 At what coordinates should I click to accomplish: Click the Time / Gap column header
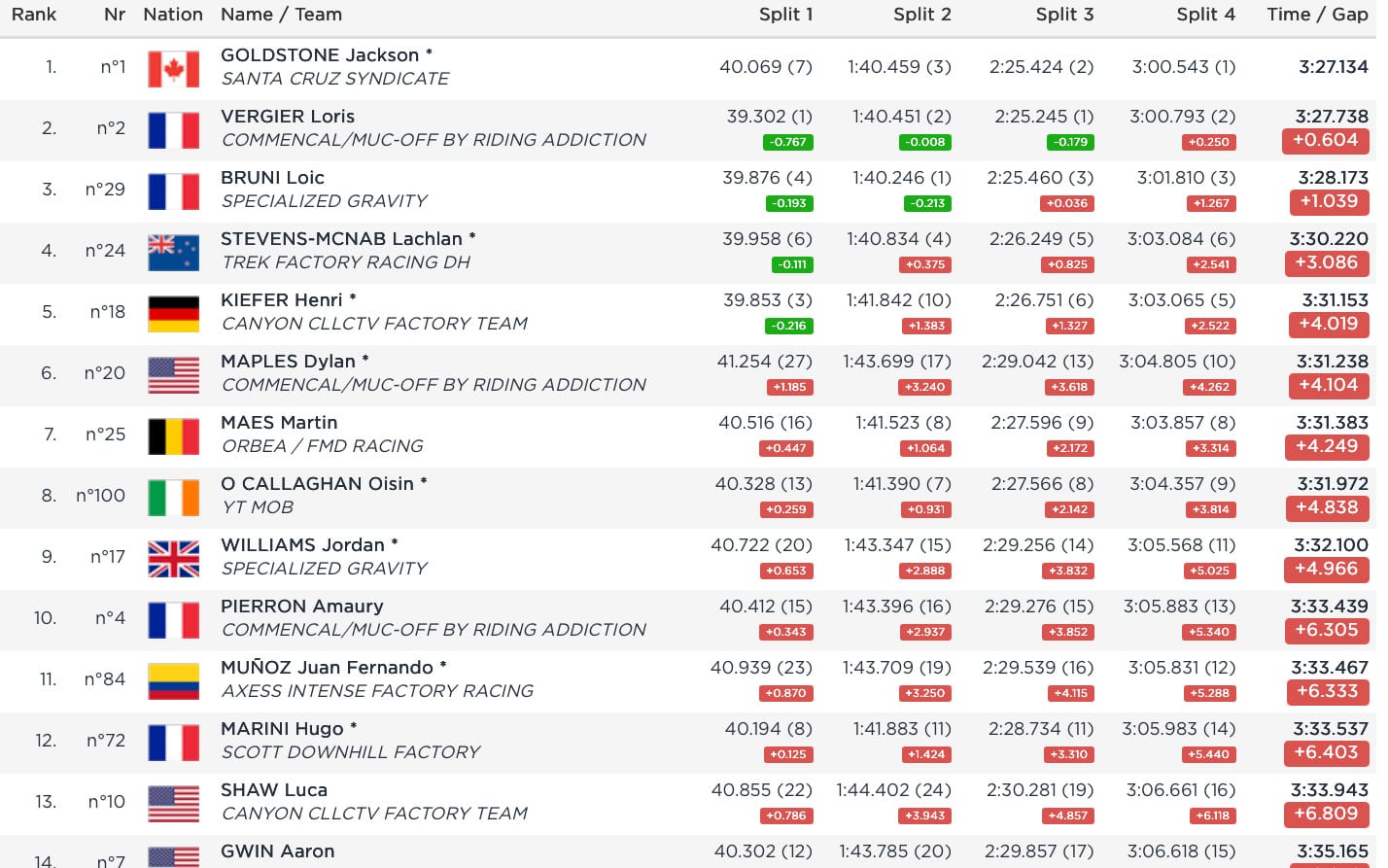1317,15
